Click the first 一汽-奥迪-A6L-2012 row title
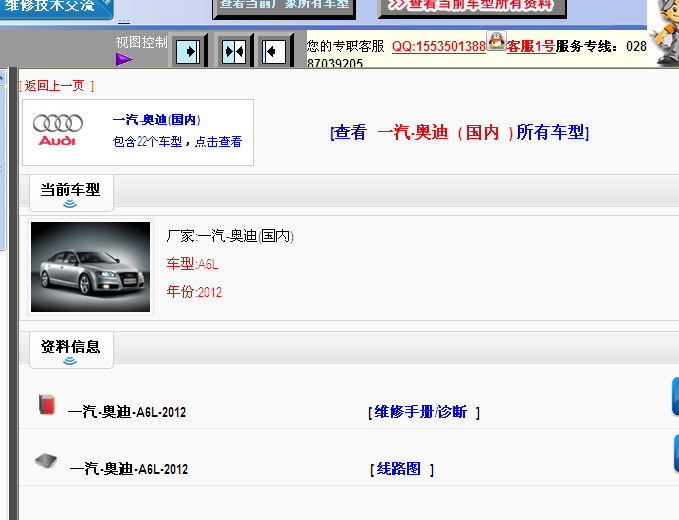The image size is (679, 520). tap(127, 412)
